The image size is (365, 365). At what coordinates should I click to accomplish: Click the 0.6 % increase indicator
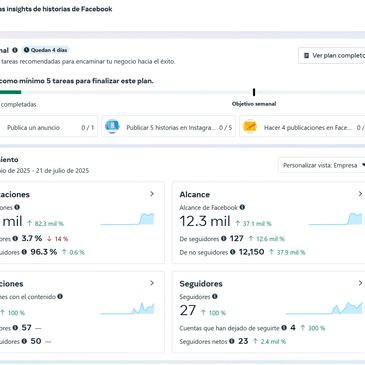[73, 252]
